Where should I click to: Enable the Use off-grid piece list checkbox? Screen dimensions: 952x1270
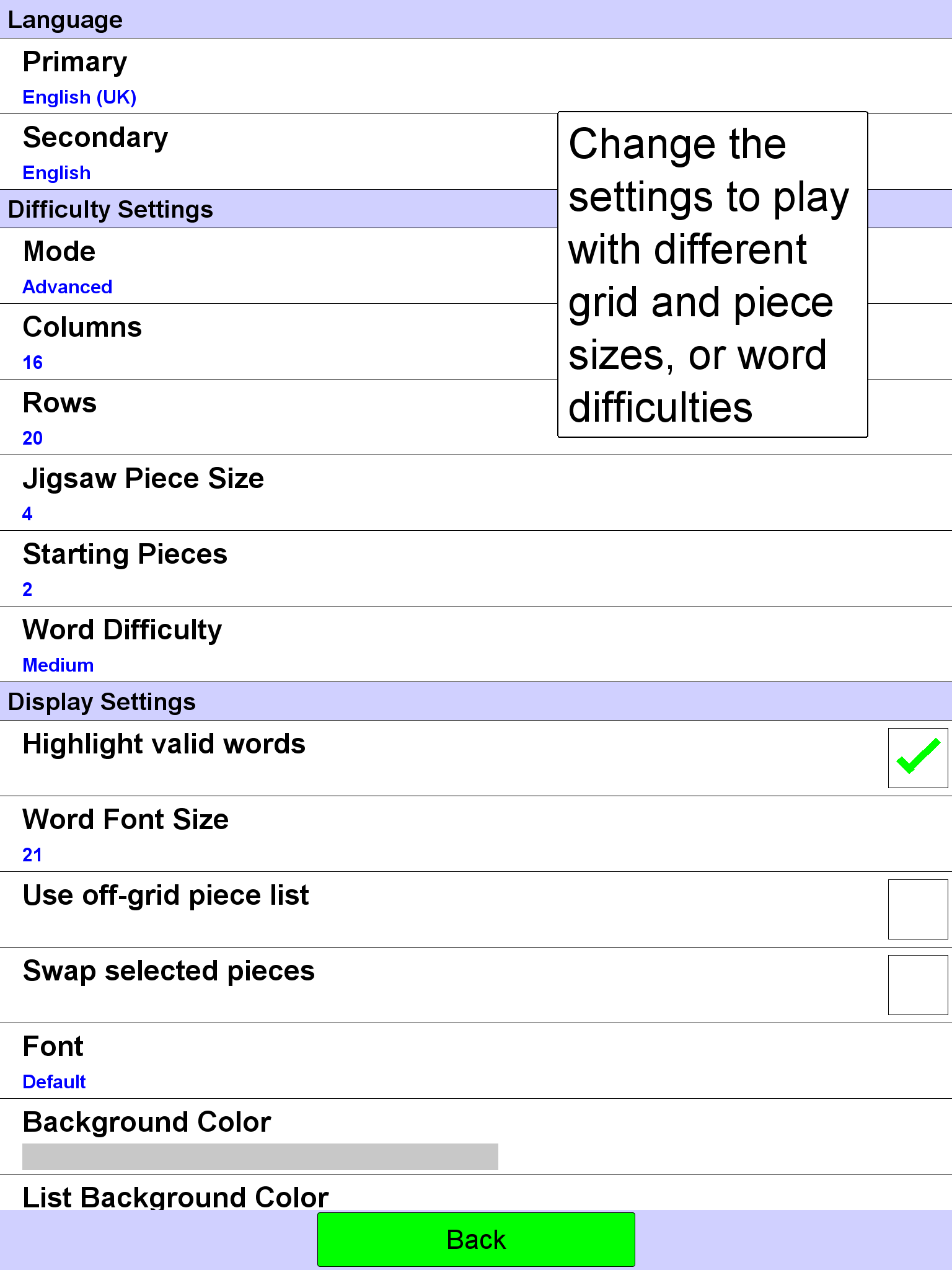(x=917, y=909)
